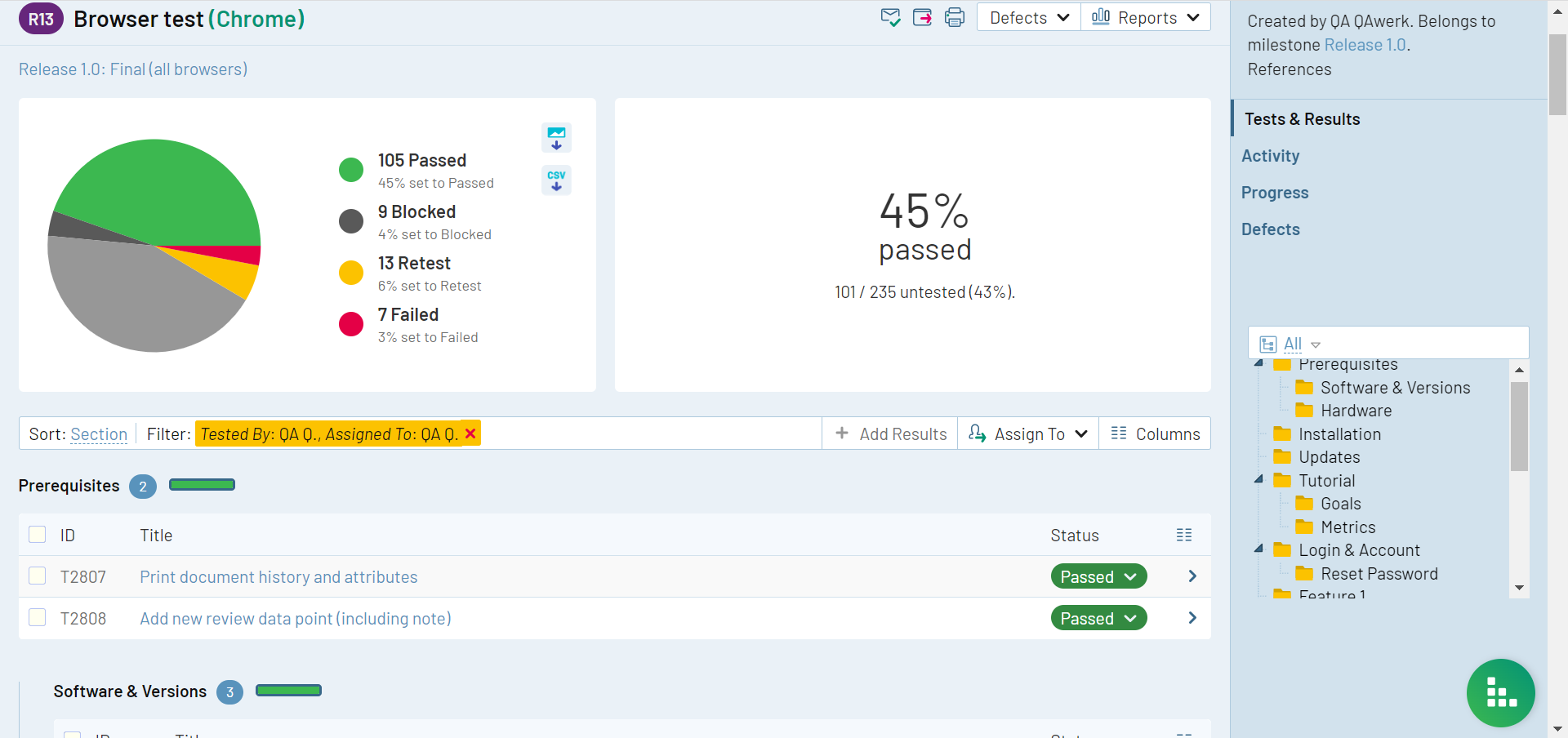Click the export run icon with red arrow
This screenshot has height=738, width=1568.
click(923, 17)
